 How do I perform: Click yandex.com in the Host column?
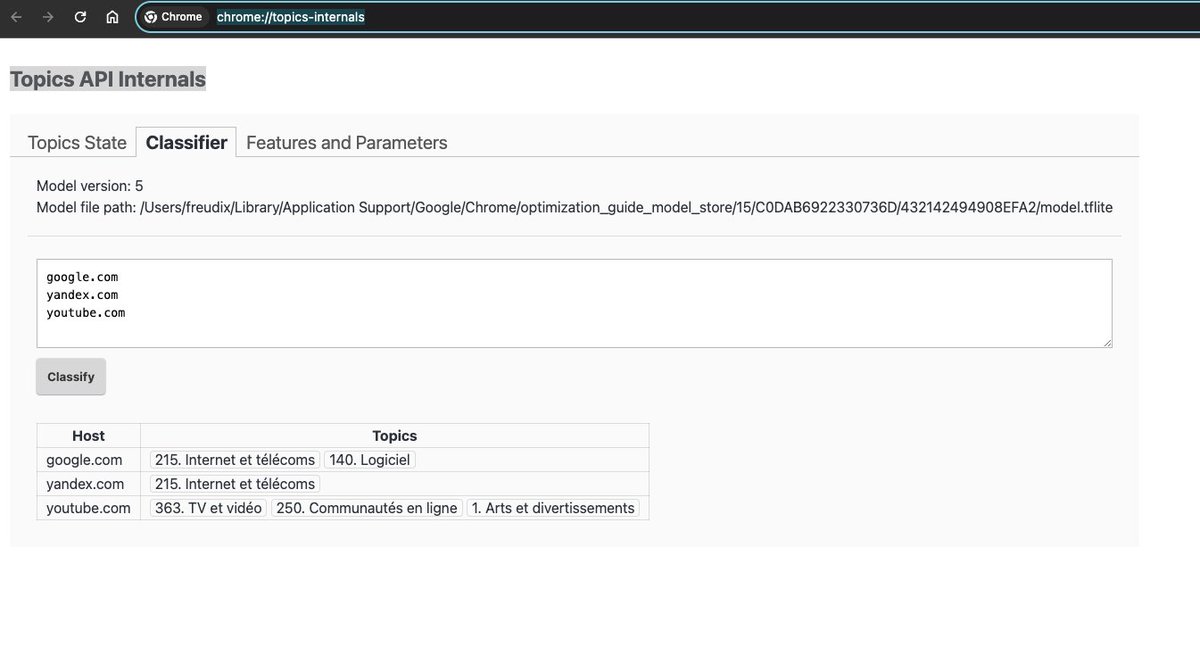click(85, 484)
